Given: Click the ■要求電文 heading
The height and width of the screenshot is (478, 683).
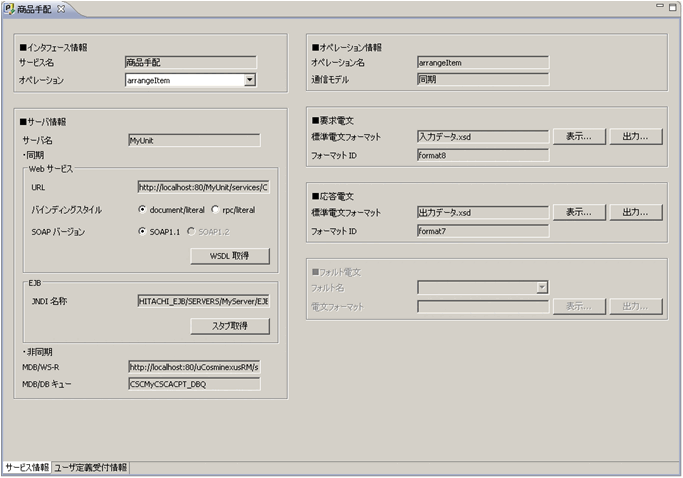Looking at the screenshot, I should pos(333,120).
